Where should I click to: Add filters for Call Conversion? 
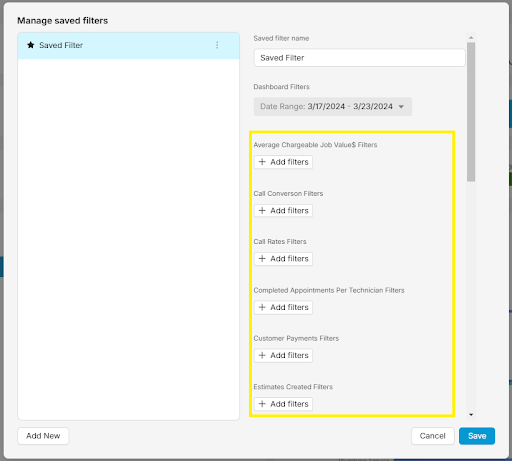click(x=283, y=211)
